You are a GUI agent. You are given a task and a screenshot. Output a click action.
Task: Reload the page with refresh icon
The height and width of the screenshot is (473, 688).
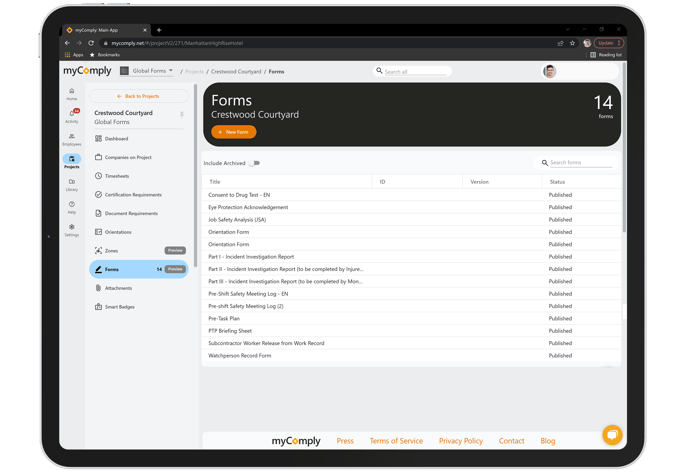pyautogui.click(x=91, y=43)
